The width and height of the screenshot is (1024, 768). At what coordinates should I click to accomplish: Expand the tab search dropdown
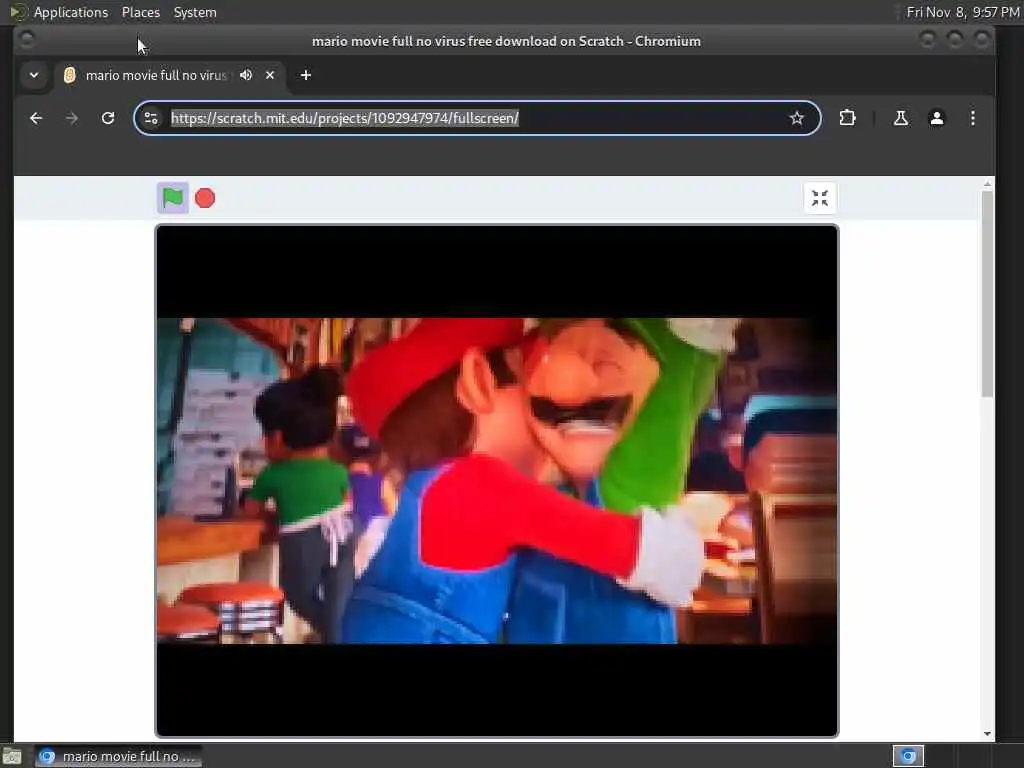[34, 75]
